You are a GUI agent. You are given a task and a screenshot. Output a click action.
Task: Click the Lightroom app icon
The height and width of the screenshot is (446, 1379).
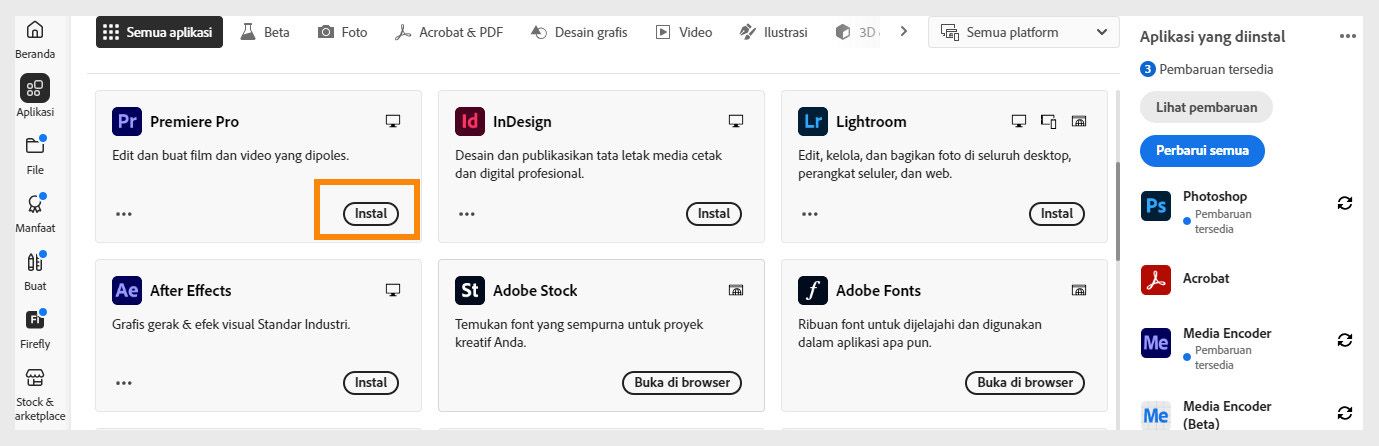tap(813, 121)
